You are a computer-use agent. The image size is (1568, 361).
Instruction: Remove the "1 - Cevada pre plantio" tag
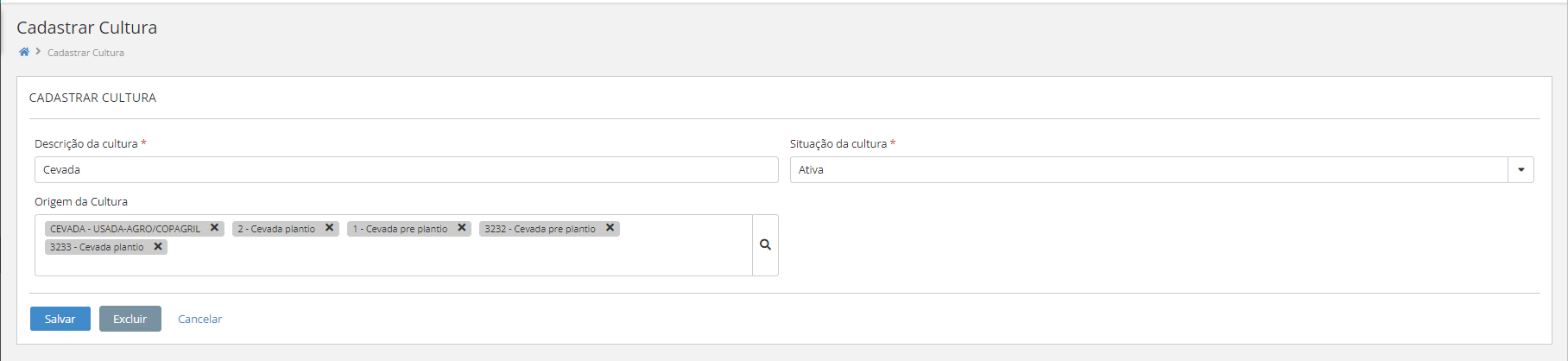462,228
